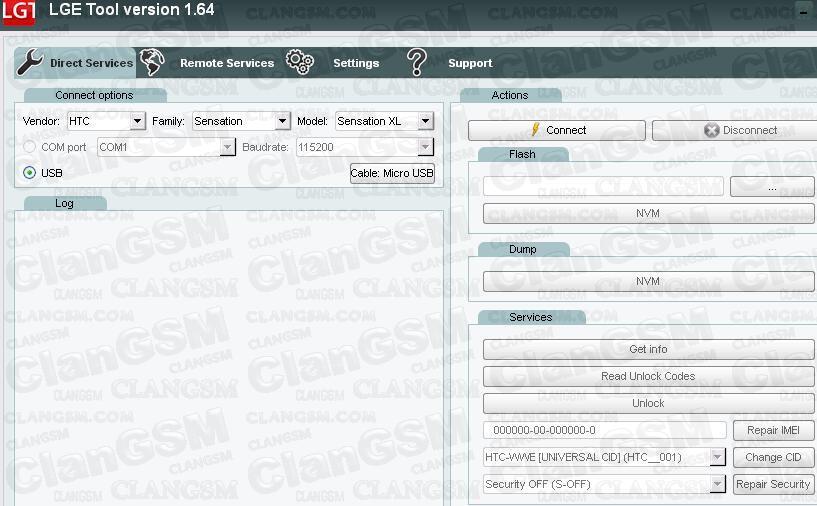Click the gears icon for Settings
This screenshot has height=506, width=817.
tap(300, 63)
